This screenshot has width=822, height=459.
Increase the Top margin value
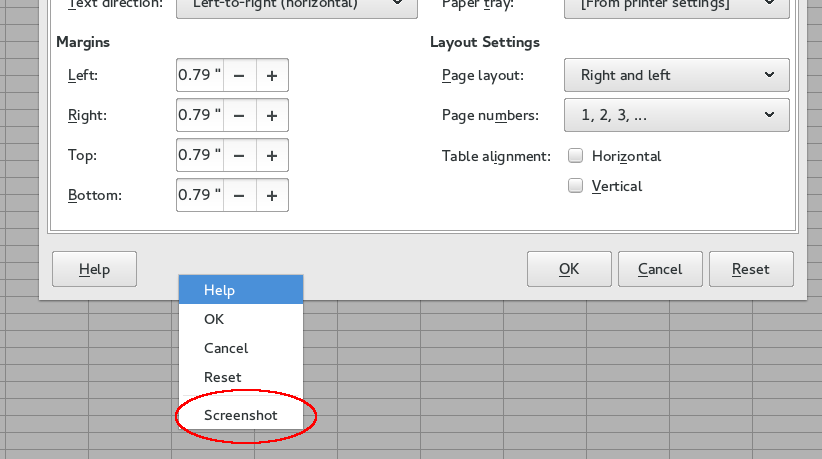pyautogui.click(x=272, y=155)
